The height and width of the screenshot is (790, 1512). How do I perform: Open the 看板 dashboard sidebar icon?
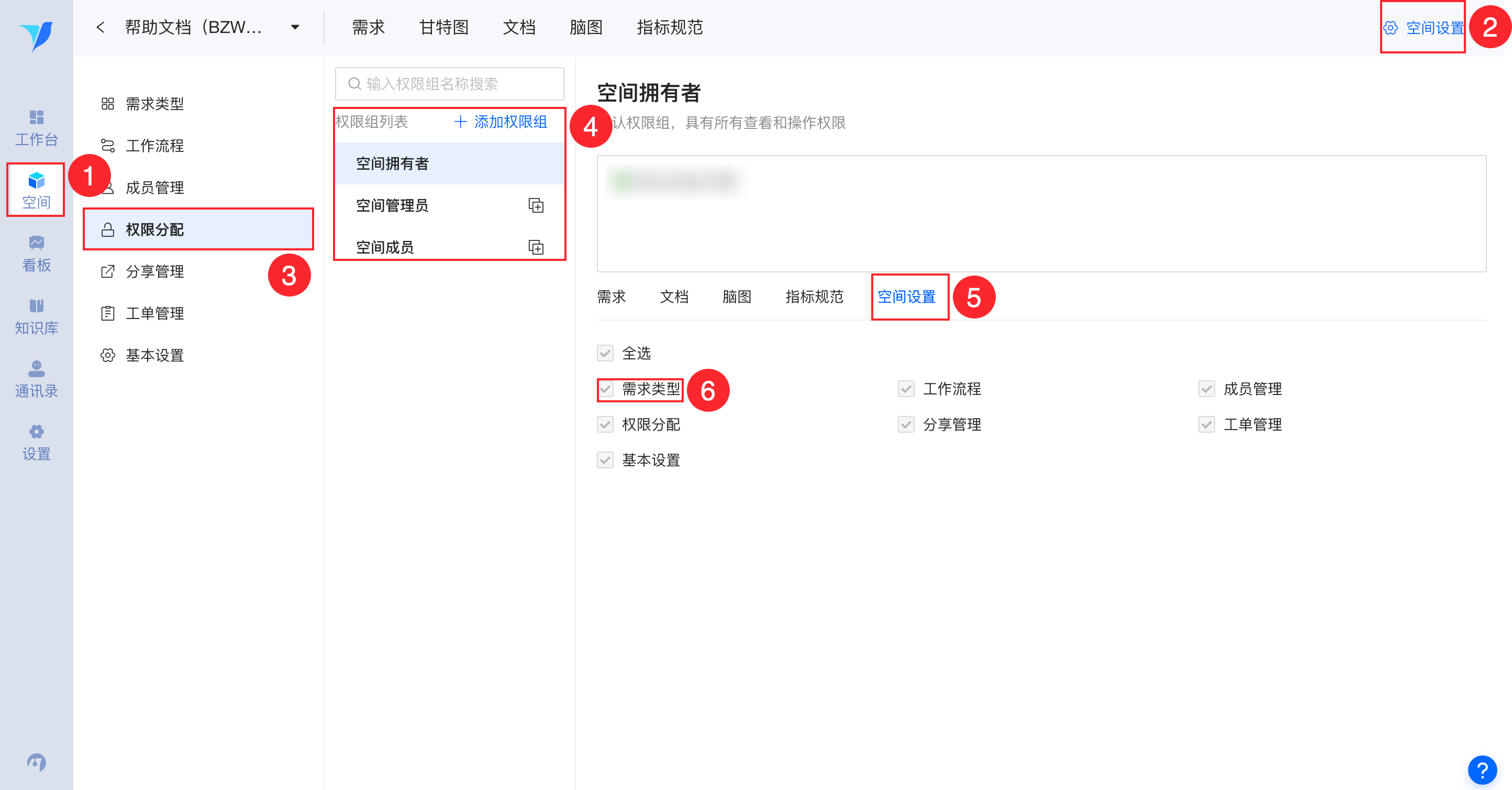[37, 253]
